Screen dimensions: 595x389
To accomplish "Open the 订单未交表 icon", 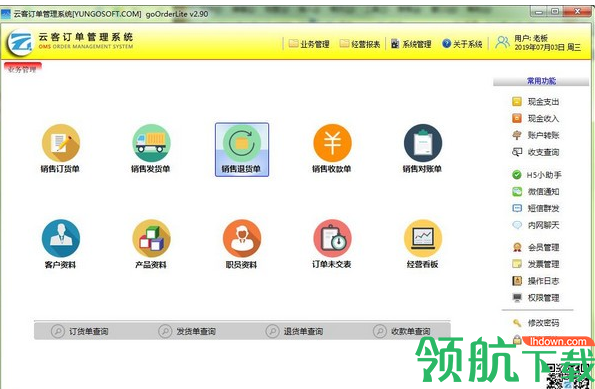I will click(x=332, y=244).
